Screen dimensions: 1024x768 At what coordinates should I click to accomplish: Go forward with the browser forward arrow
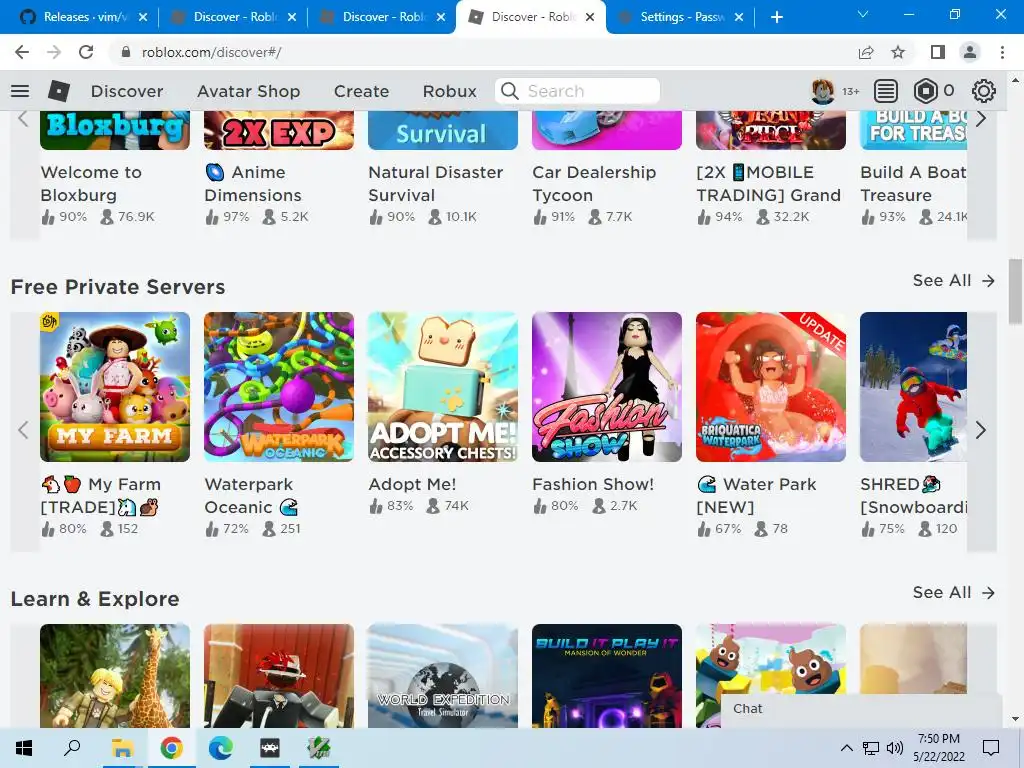54,52
